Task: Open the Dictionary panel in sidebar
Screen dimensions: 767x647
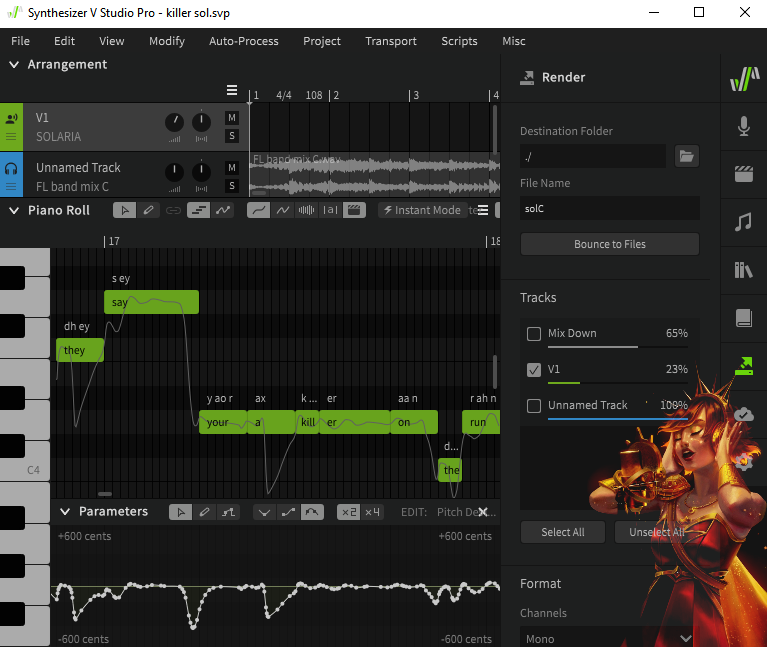Action: point(743,318)
